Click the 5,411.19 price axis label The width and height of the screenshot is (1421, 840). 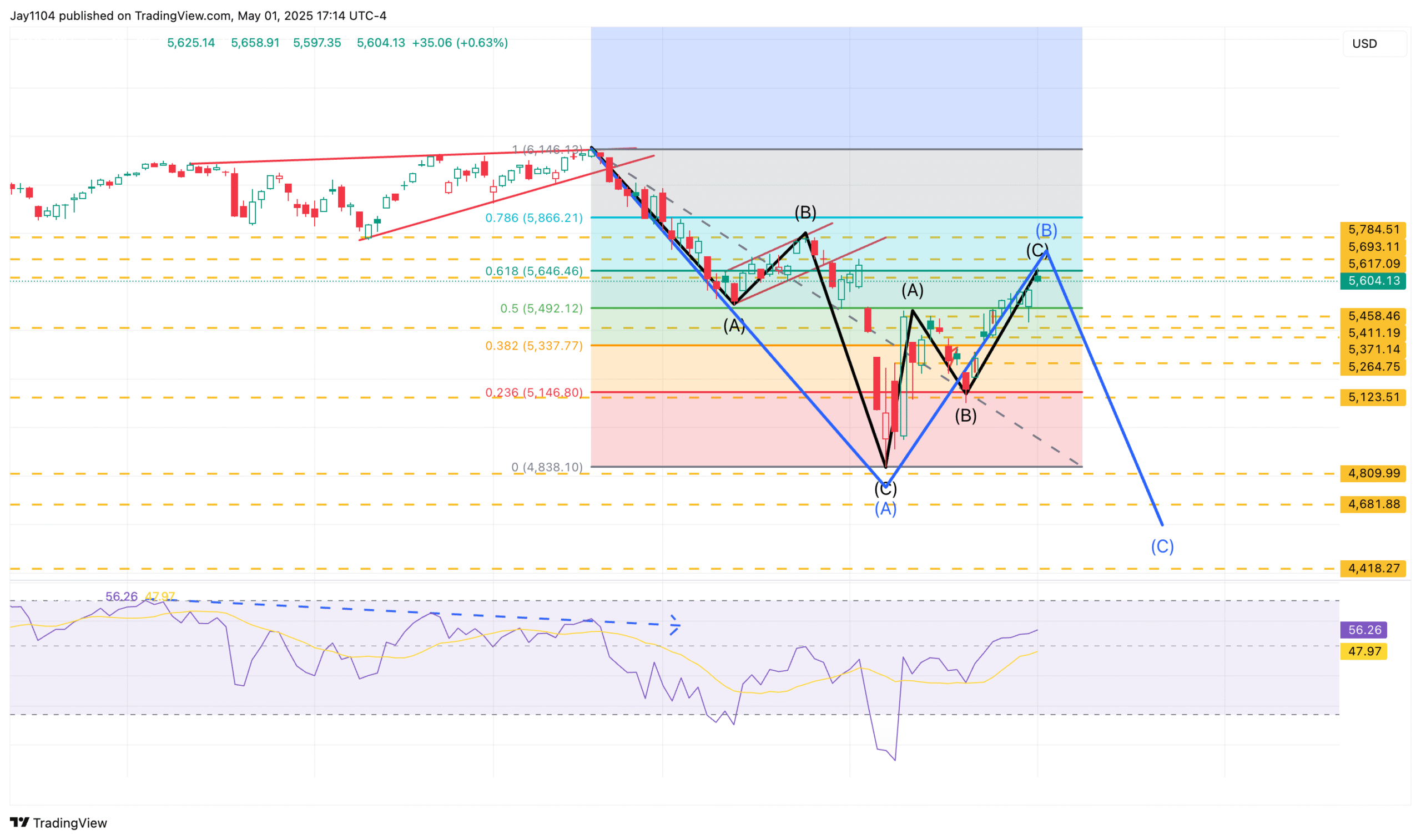click(x=1373, y=333)
